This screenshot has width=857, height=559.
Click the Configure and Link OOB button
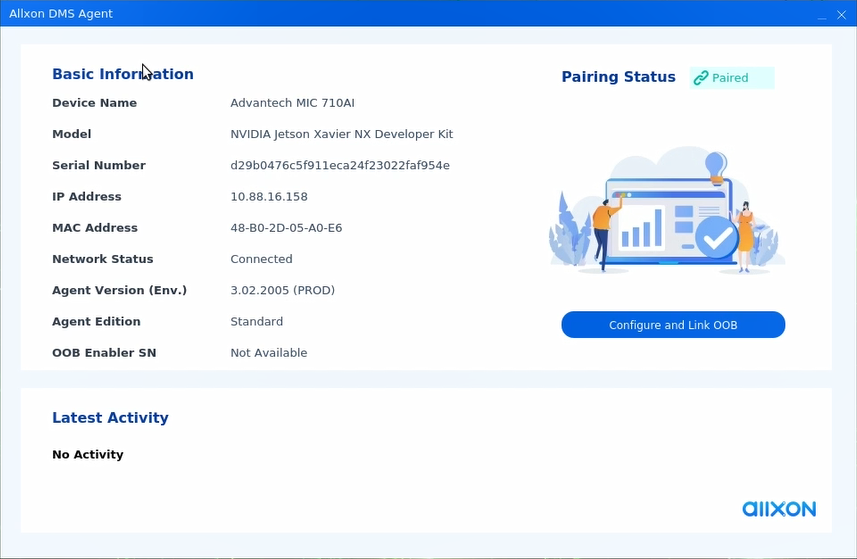pyautogui.click(x=673, y=325)
